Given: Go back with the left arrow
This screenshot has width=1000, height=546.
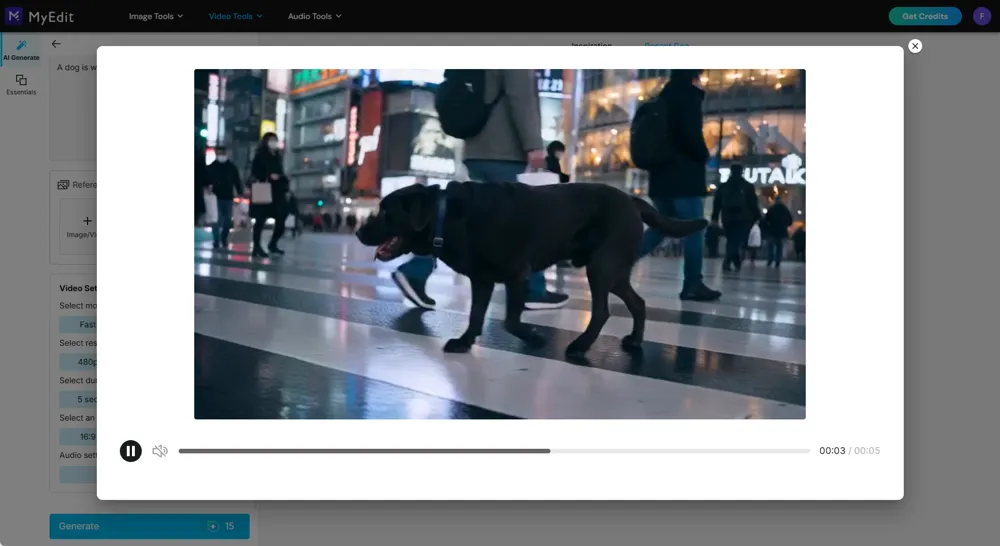Looking at the screenshot, I should [x=56, y=44].
